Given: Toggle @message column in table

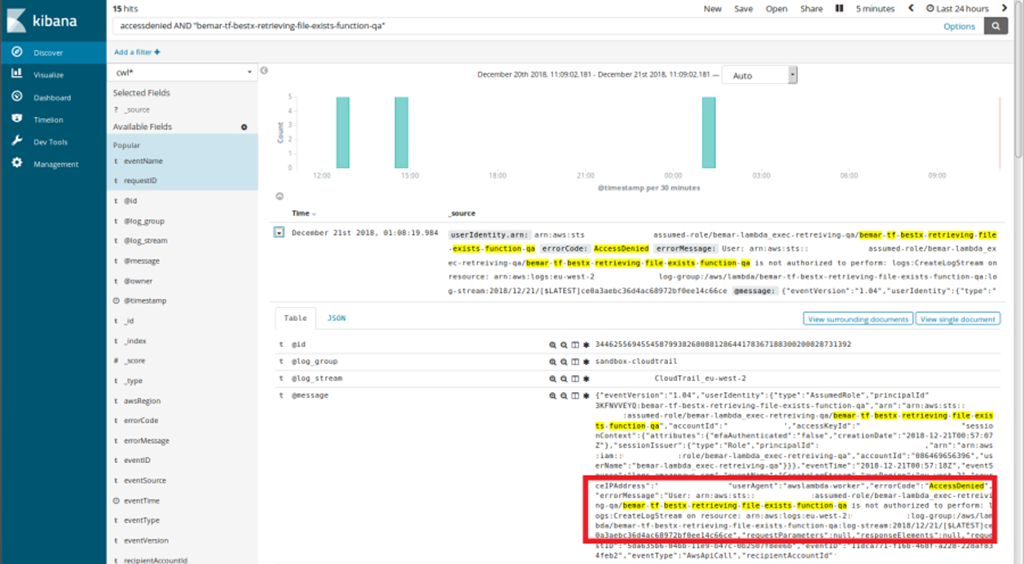Looking at the screenshot, I should (x=575, y=397).
